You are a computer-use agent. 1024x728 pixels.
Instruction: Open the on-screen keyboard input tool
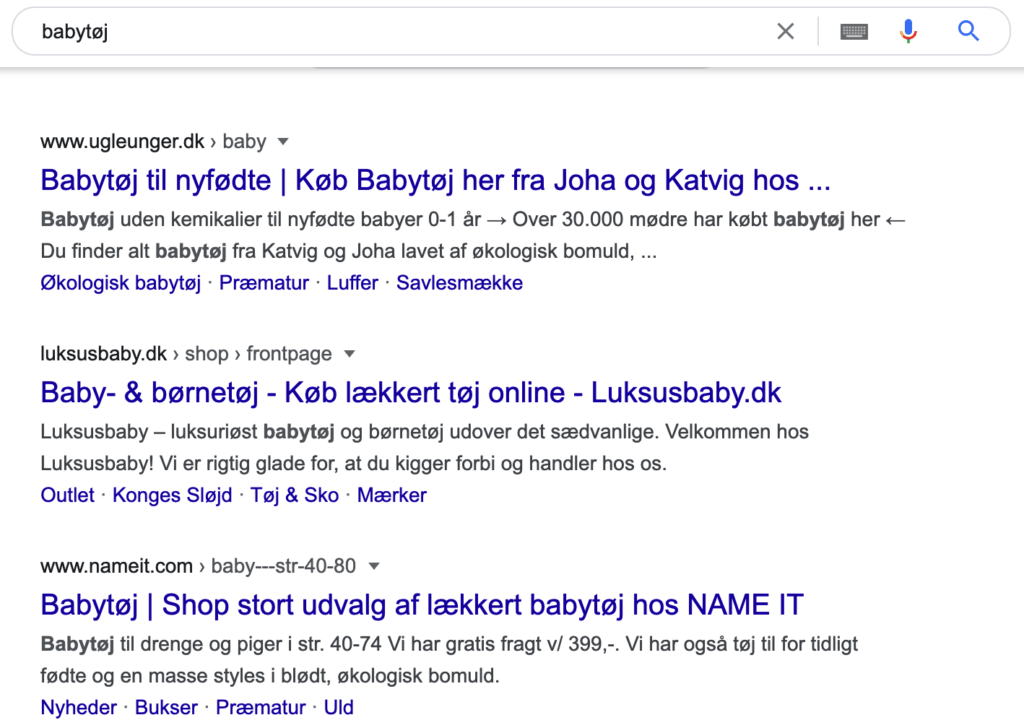854,31
